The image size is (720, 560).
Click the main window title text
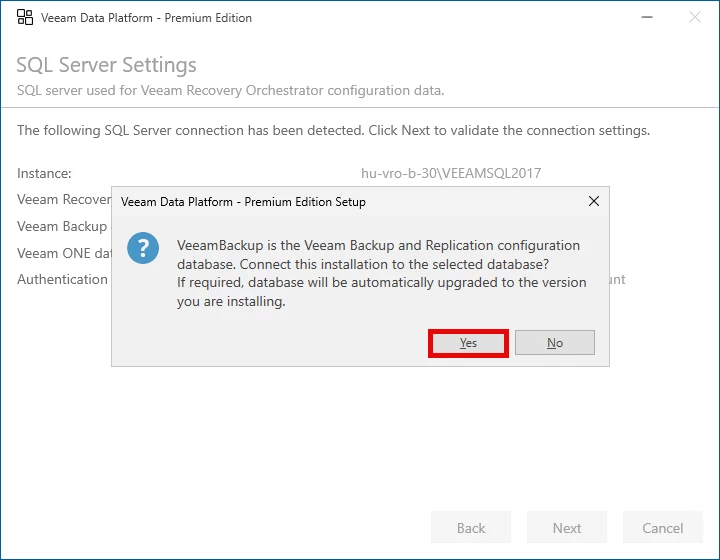(x=146, y=18)
